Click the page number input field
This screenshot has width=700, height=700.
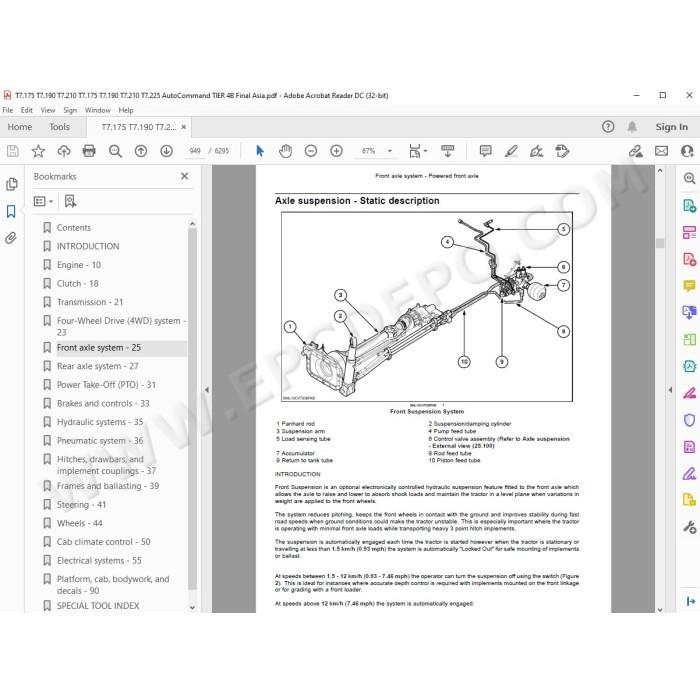pyautogui.click(x=195, y=151)
